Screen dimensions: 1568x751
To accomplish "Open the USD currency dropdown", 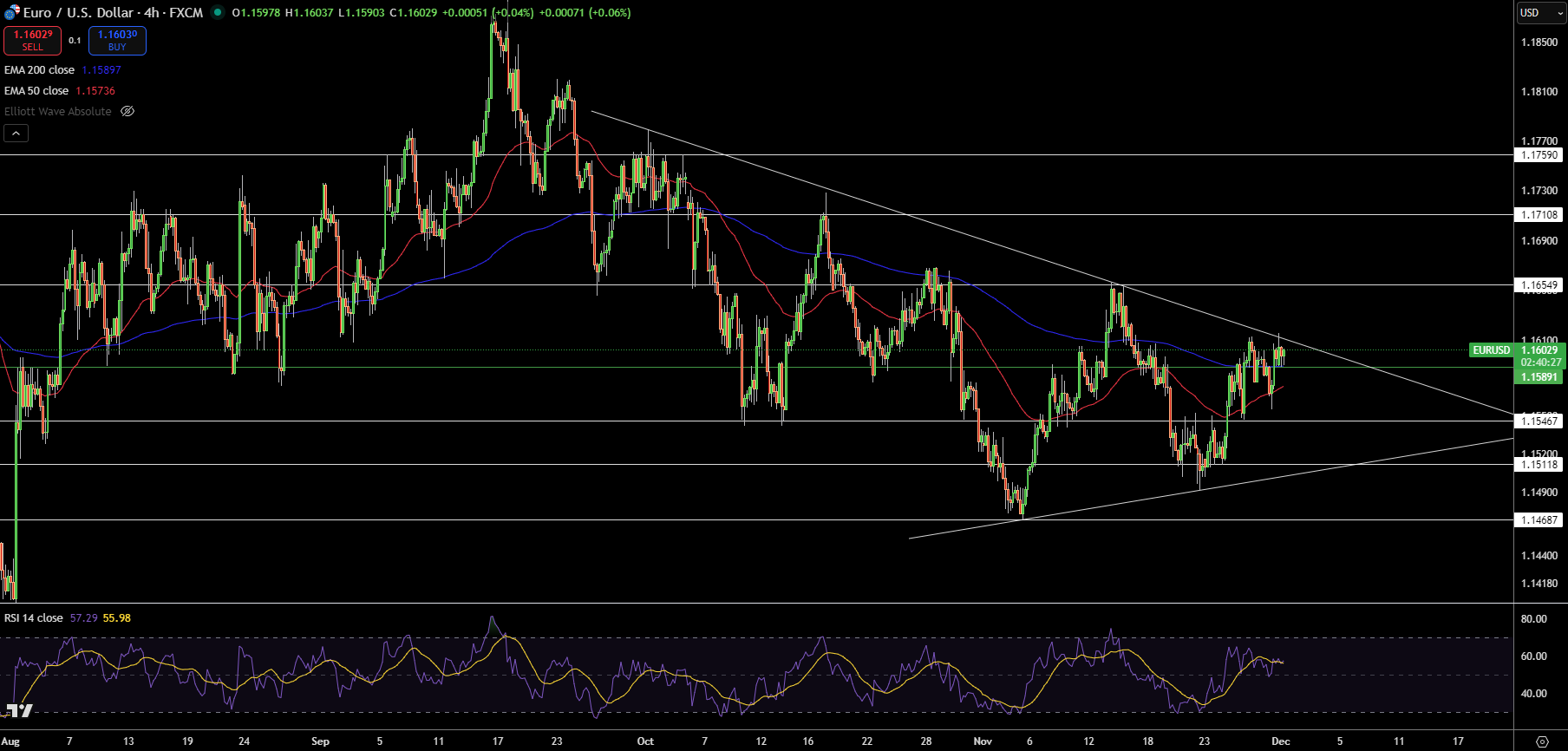I will pos(1541,12).
